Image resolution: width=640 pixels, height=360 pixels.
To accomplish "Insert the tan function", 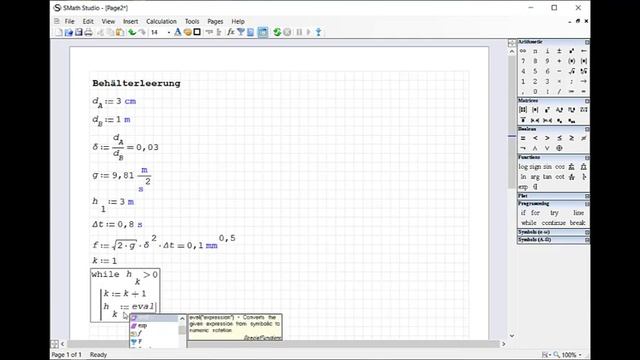I will point(547,177).
